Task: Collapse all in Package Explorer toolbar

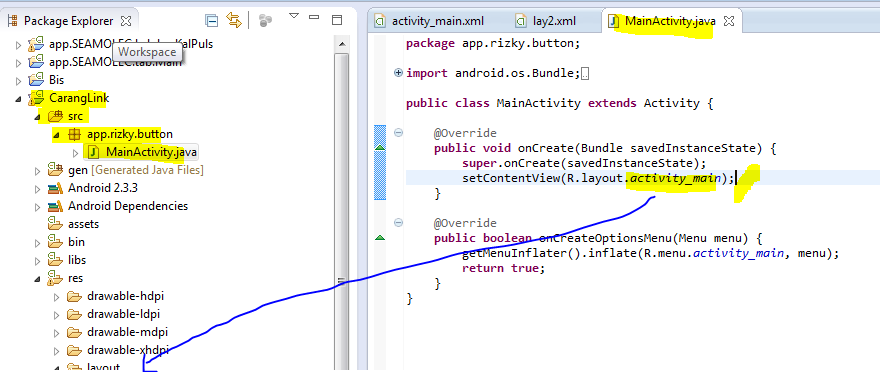Action: point(212,21)
